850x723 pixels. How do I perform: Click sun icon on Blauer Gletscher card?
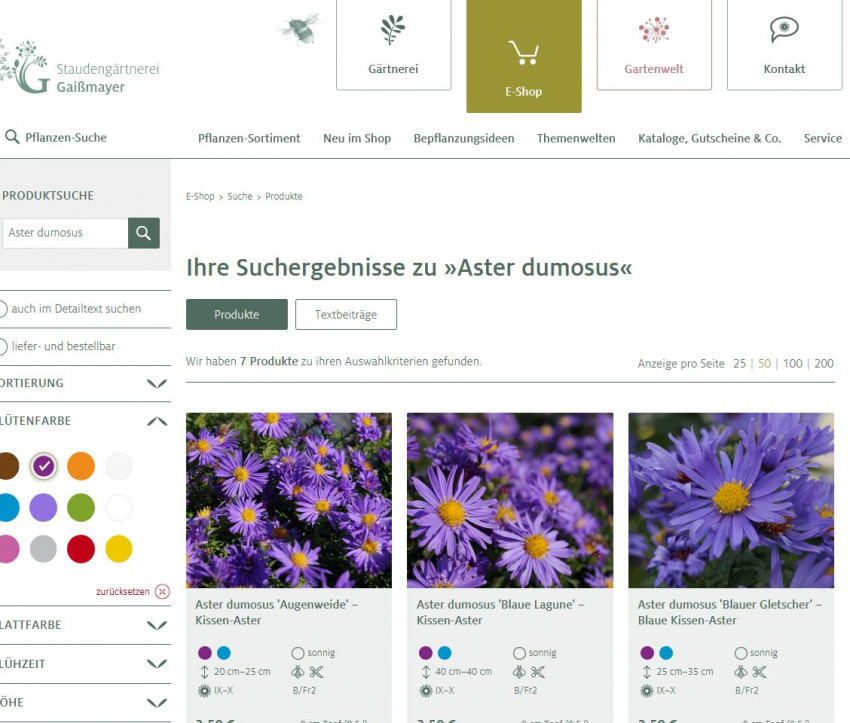click(x=741, y=653)
